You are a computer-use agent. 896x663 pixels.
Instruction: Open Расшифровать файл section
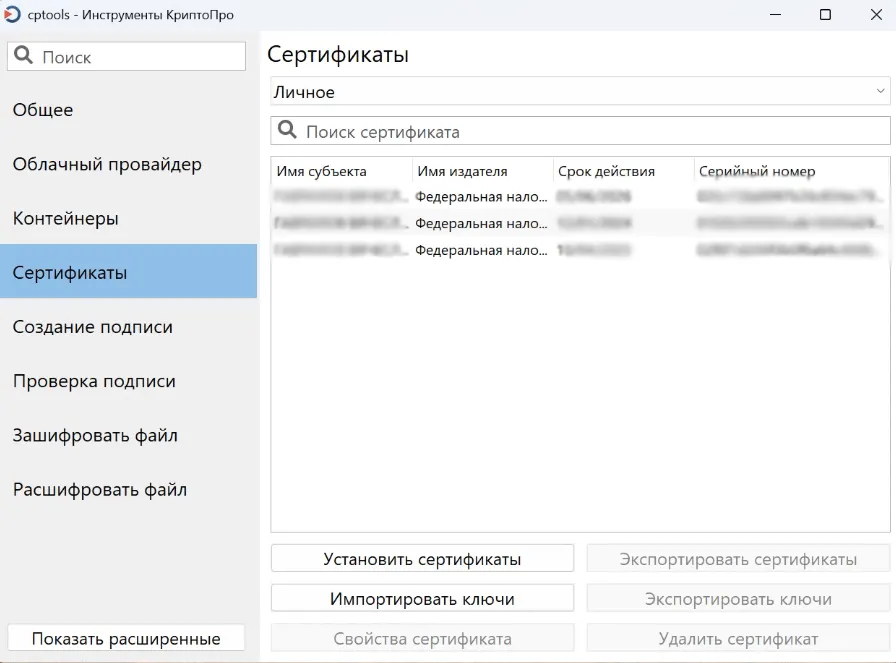pos(99,490)
